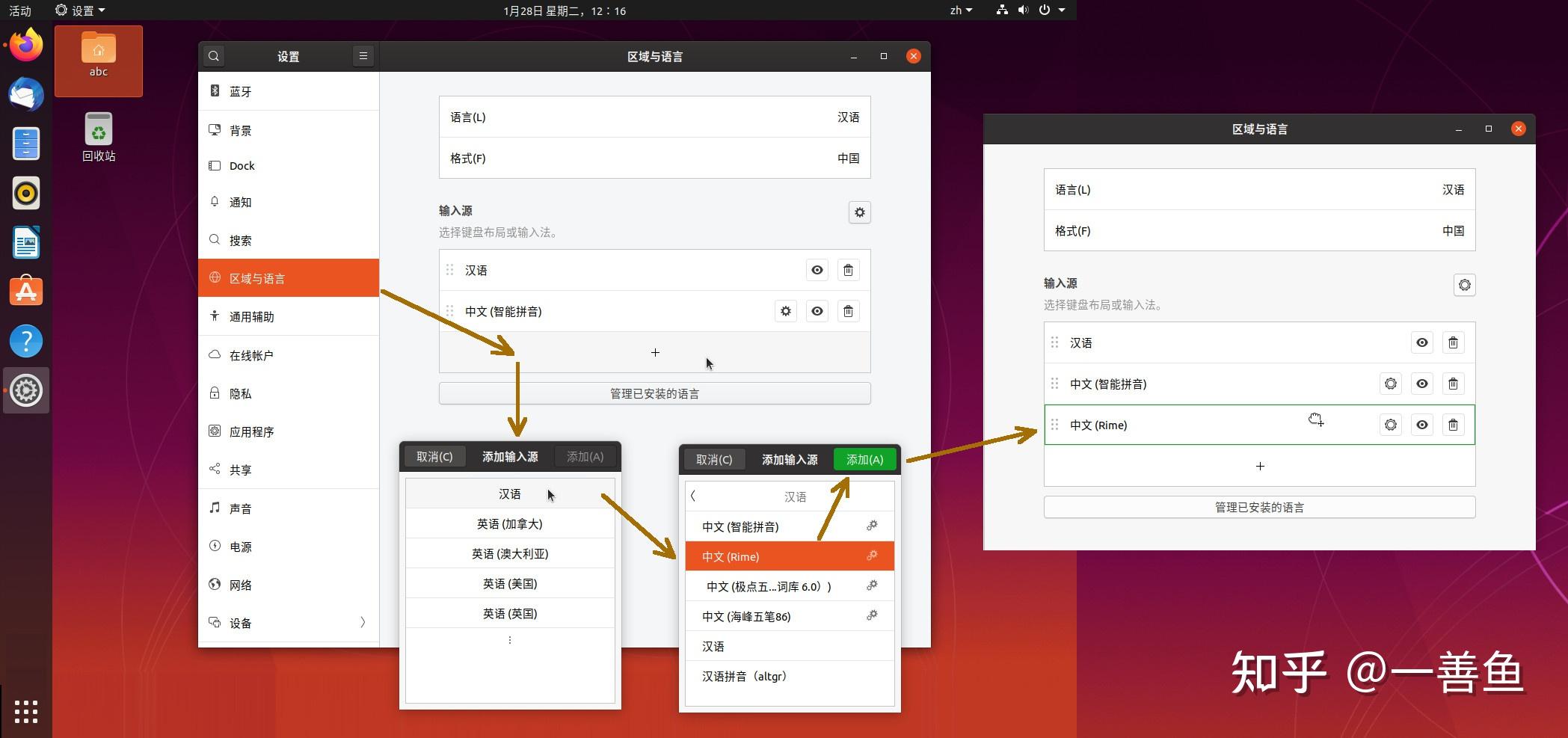Preview 汉语 keyboard layout in Settings window
This screenshot has height=738, width=1568.
[817, 270]
